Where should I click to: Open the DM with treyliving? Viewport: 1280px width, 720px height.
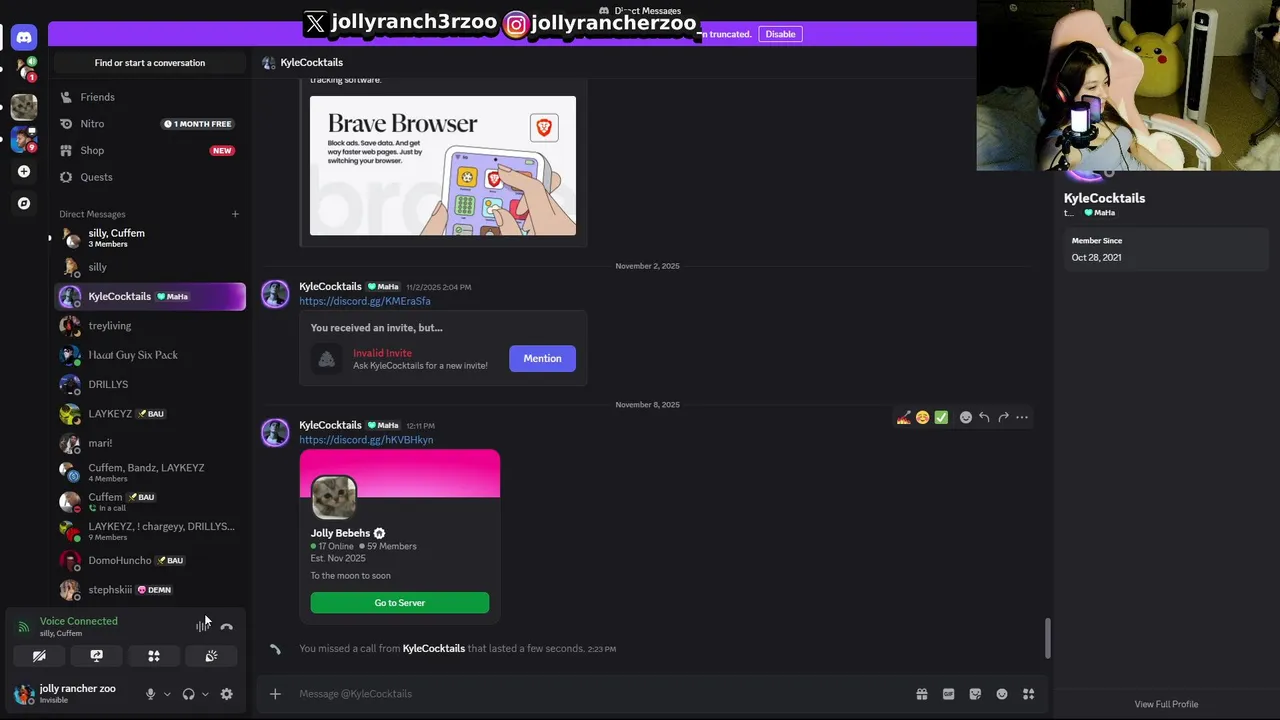[x=150, y=326]
